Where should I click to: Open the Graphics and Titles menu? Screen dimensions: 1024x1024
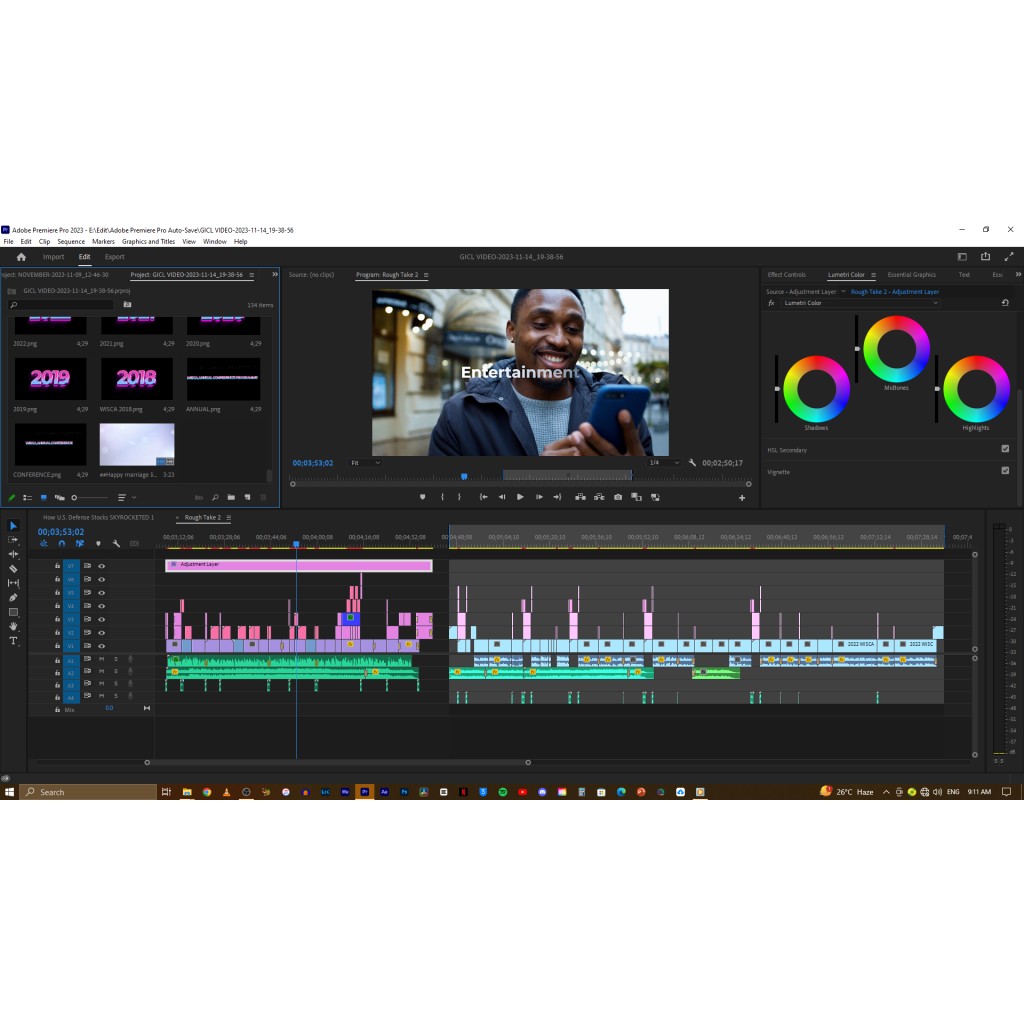coord(147,241)
